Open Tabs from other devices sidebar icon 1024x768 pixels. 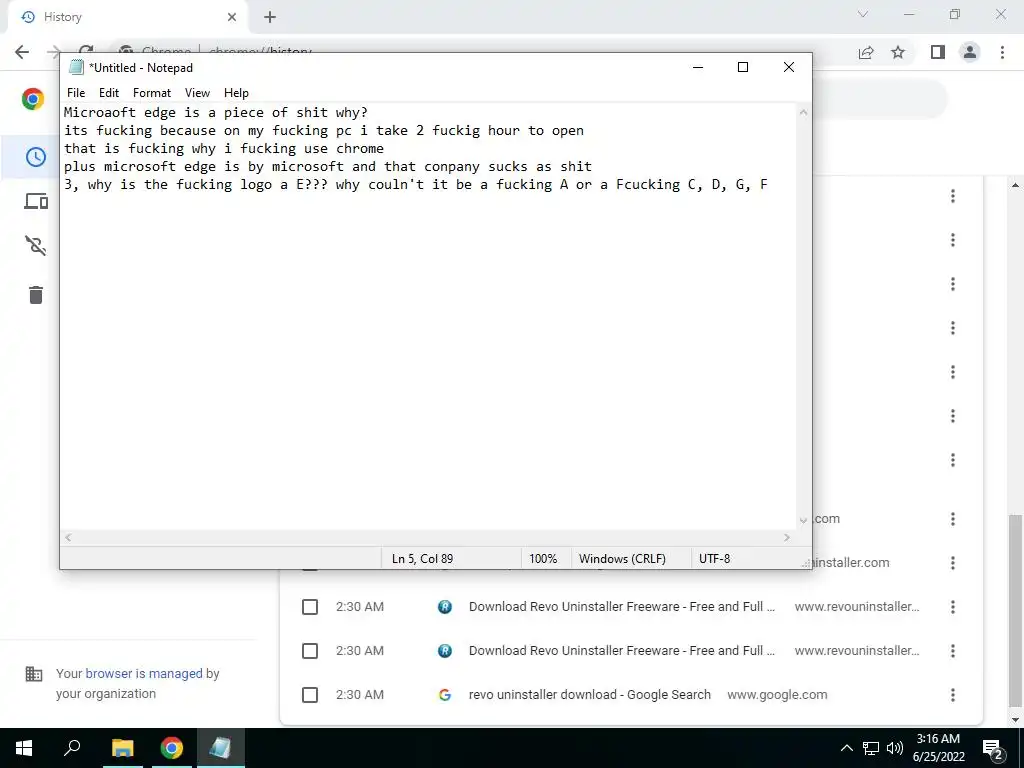click(36, 201)
